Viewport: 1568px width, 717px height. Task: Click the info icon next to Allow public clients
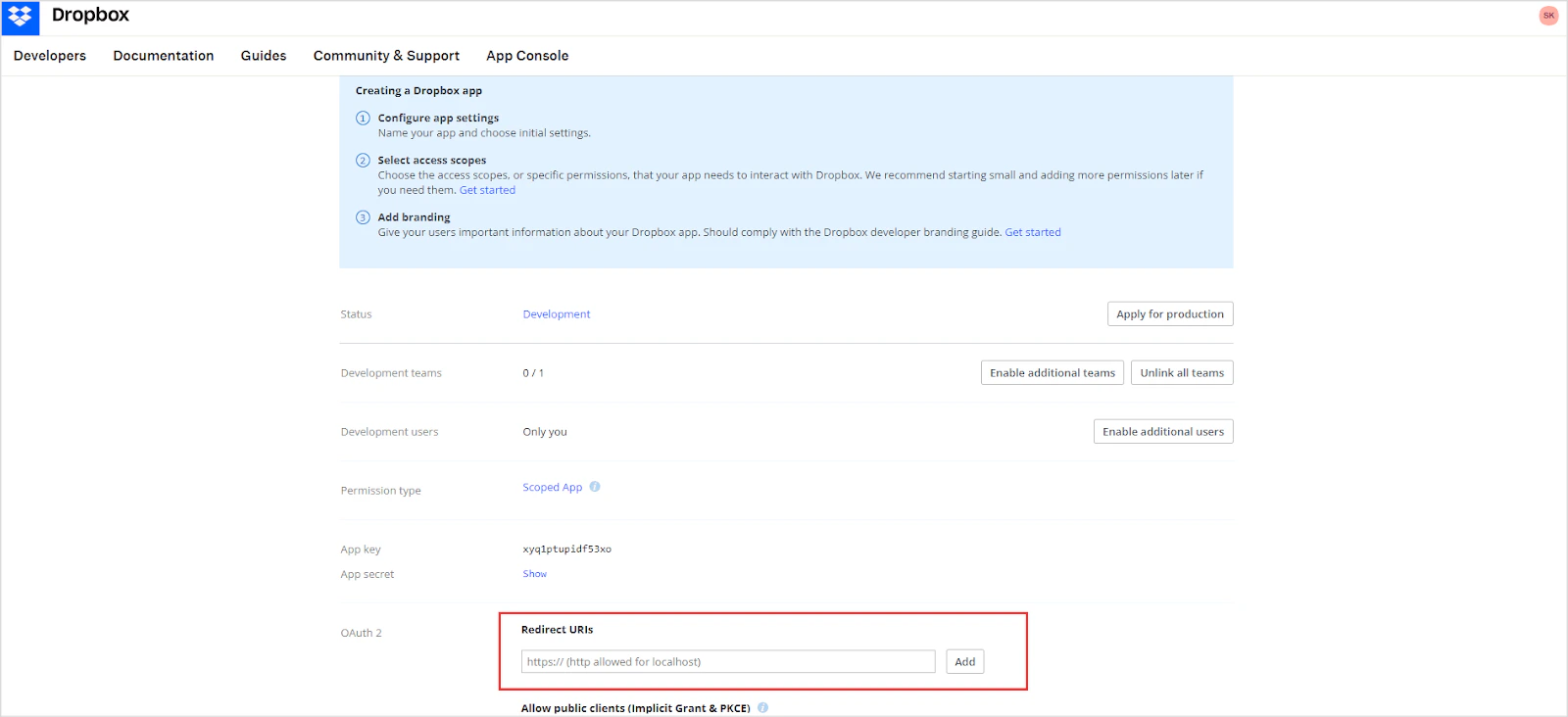coord(763,707)
